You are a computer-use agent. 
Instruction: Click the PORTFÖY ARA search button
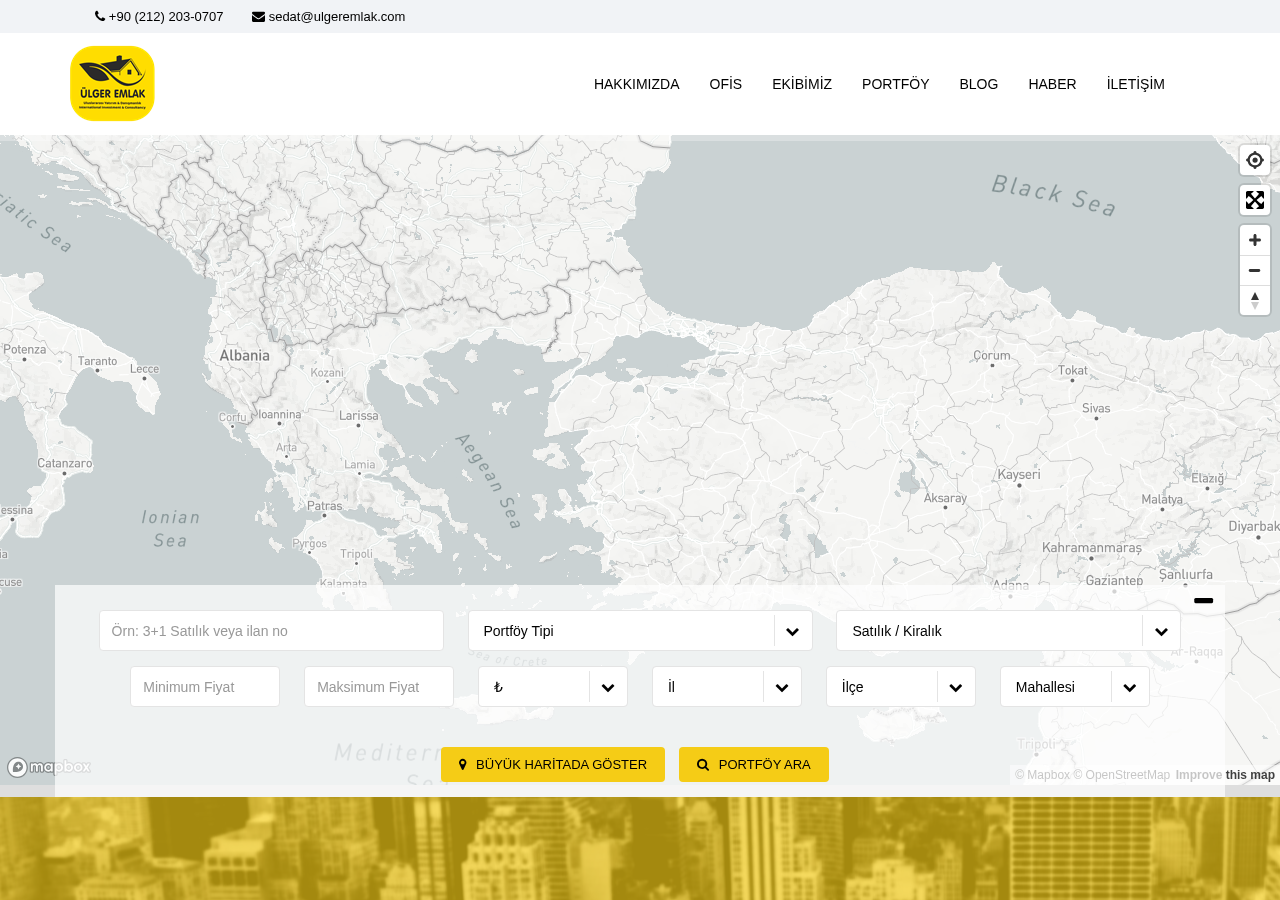point(754,765)
